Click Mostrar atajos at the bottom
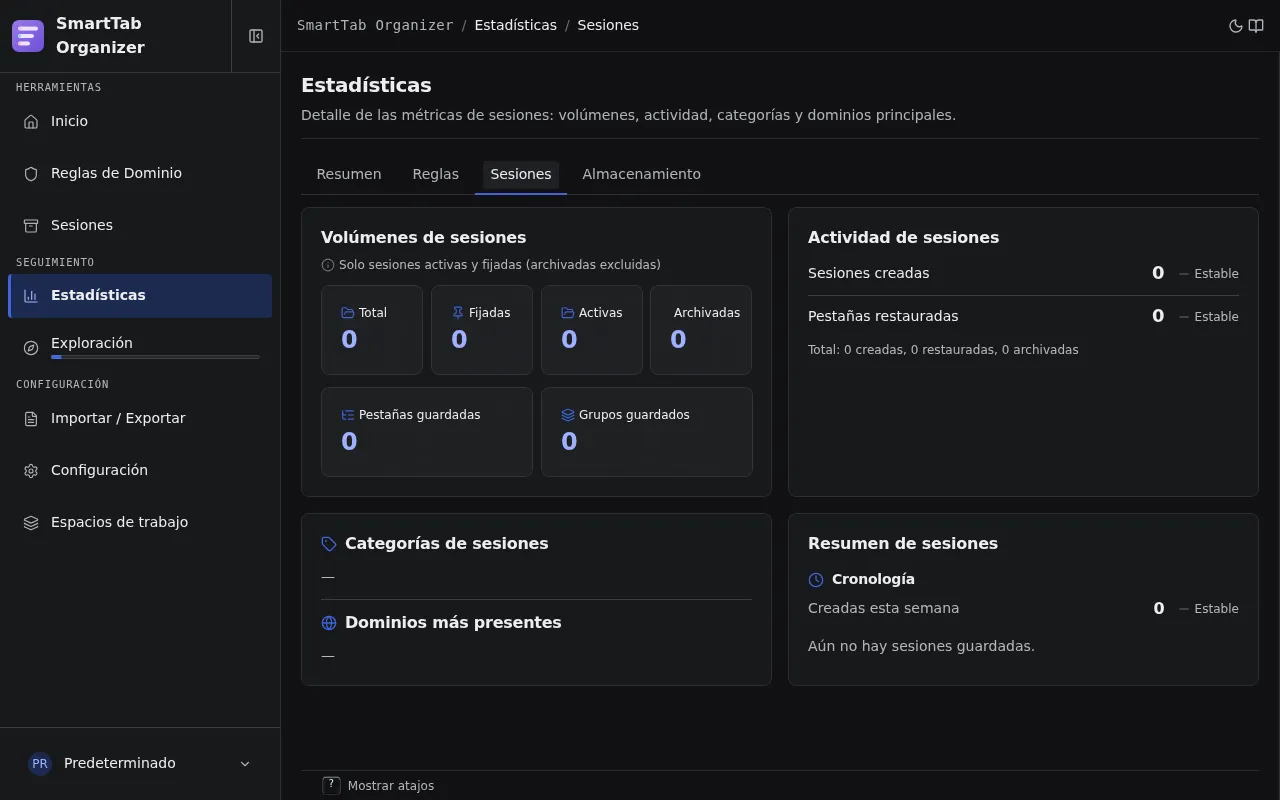Image resolution: width=1280 pixels, height=800 pixels. tap(391, 786)
